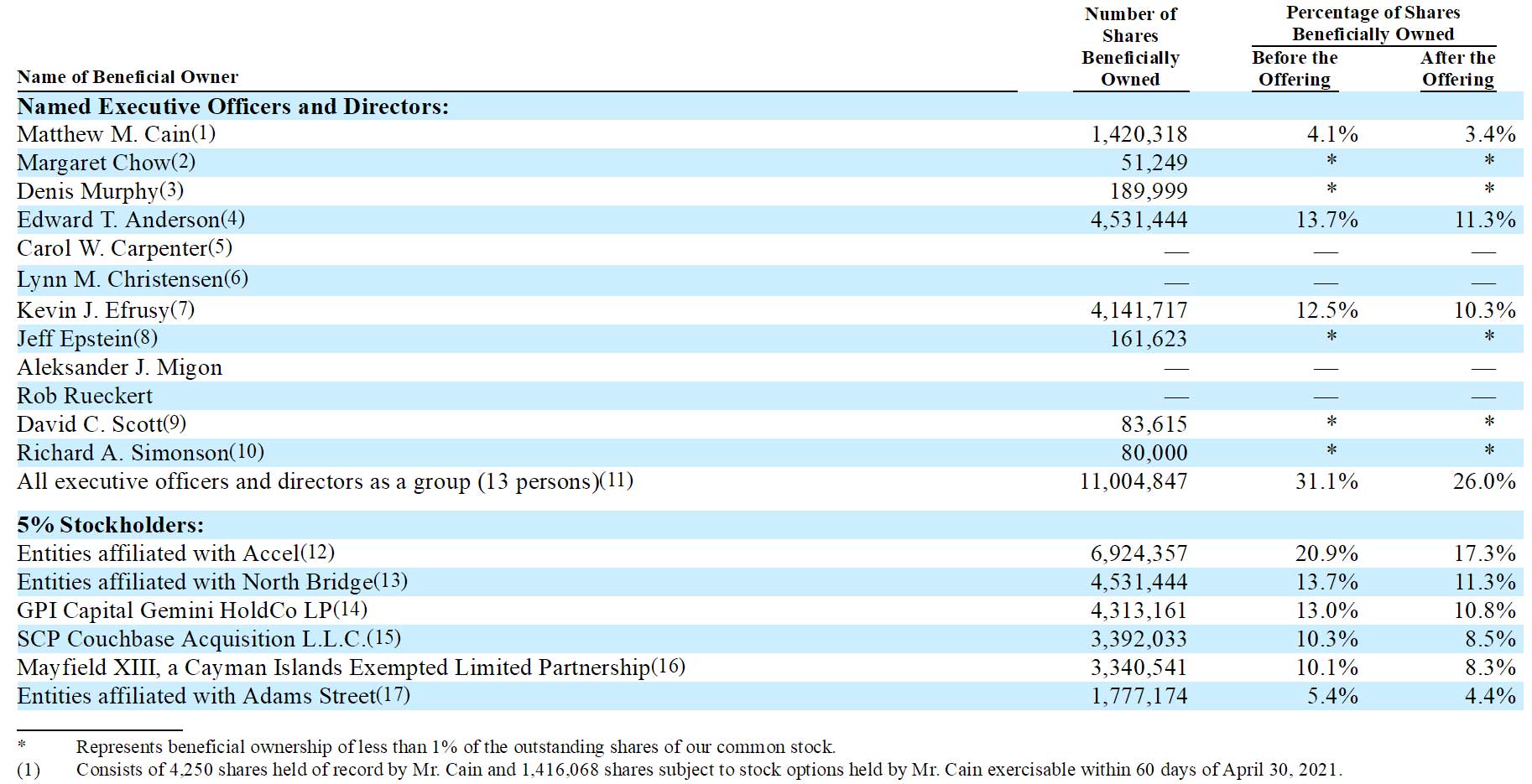Select the 10.8% percentage
1532x784 pixels.
click(x=1484, y=610)
